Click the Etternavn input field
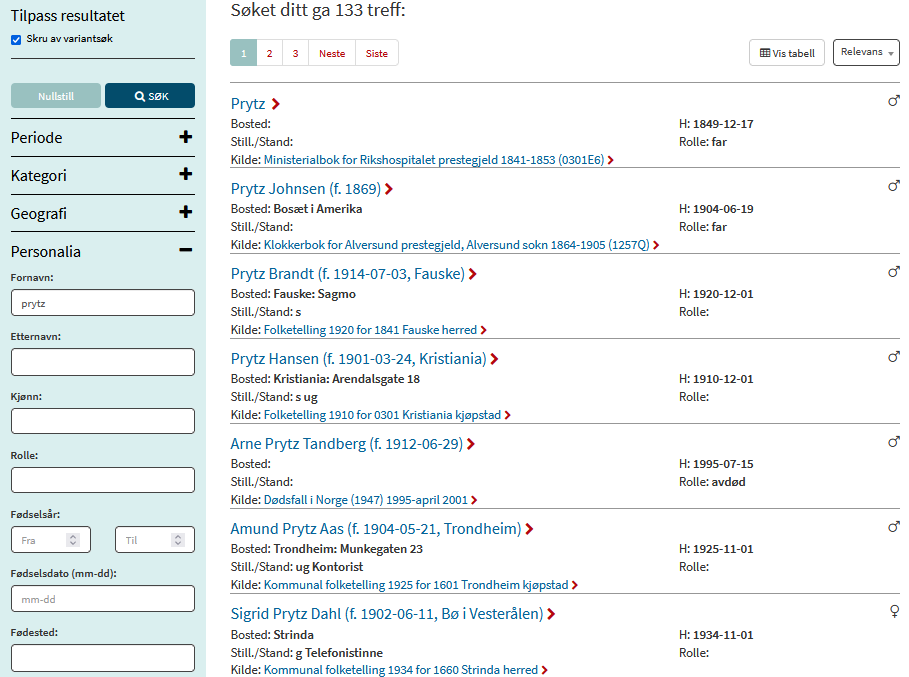The height and width of the screenshot is (677, 909). (103, 362)
